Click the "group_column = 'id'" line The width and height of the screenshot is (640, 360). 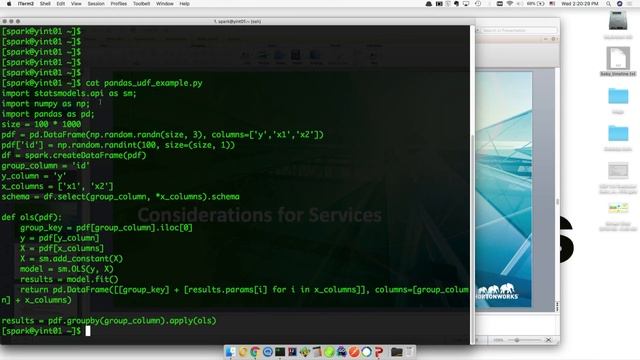coord(45,165)
